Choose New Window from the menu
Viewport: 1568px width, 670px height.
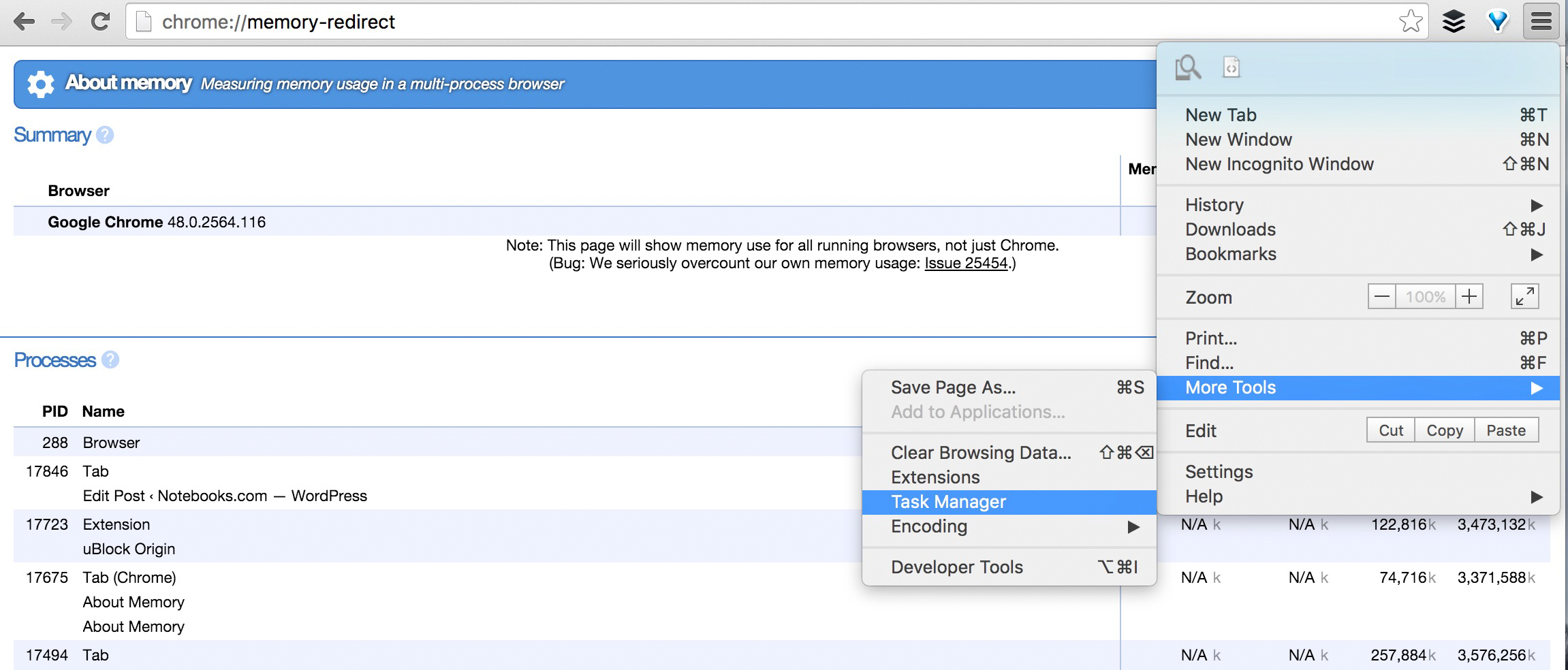tap(1358, 140)
